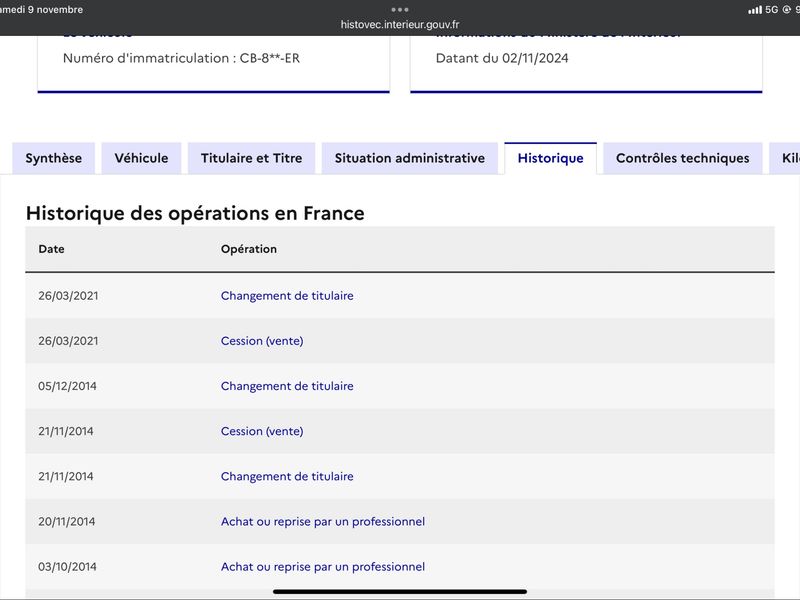The height and width of the screenshot is (600, 800).
Task: Select the Historique tab
Action: [551, 158]
